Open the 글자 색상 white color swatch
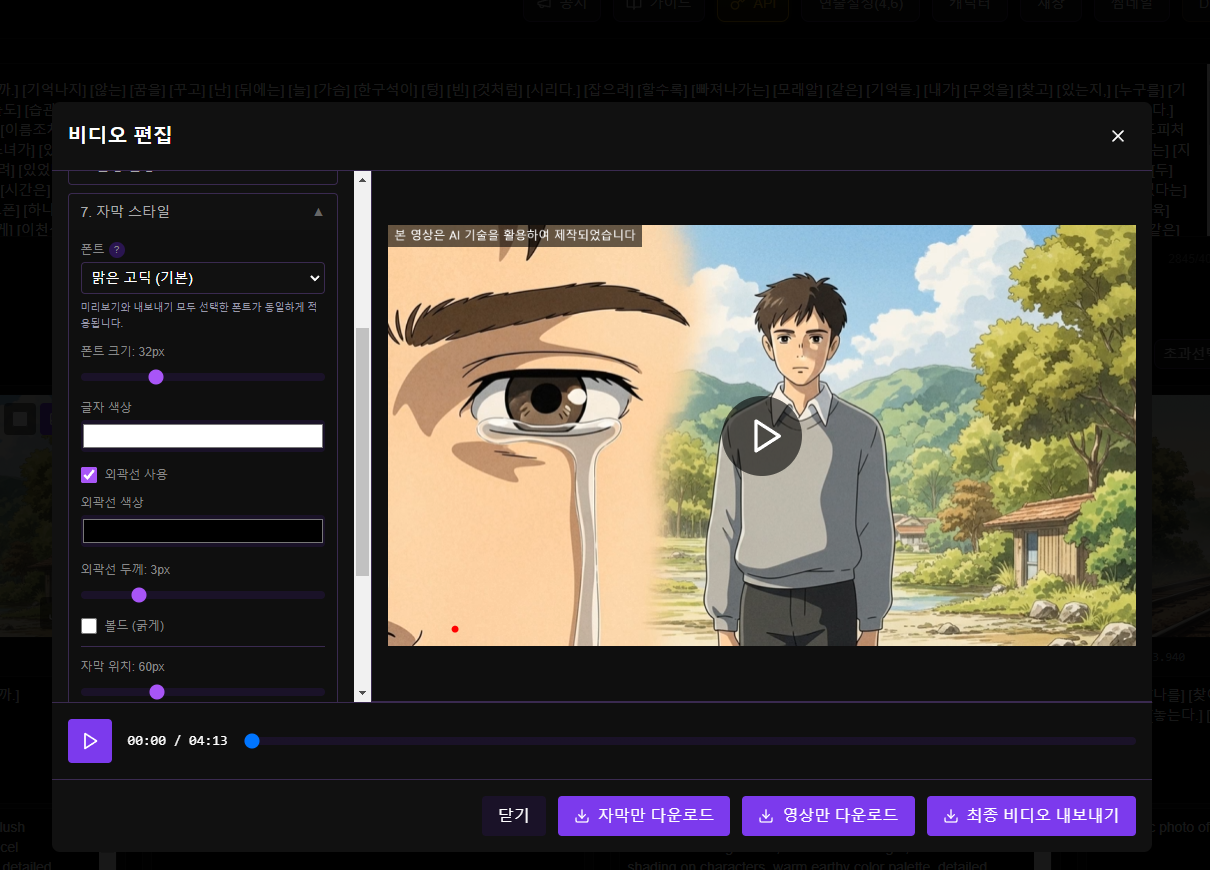 tap(203, 436)
